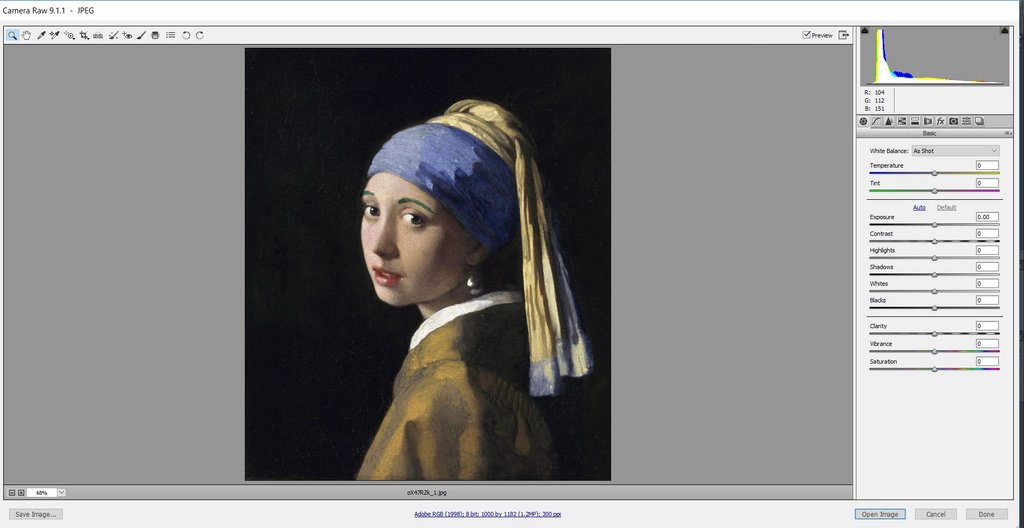Image resolution: width=1024 pixels, height=528 pixels.
Task: Switch to the Detail tab
Action: click(889, 122)
